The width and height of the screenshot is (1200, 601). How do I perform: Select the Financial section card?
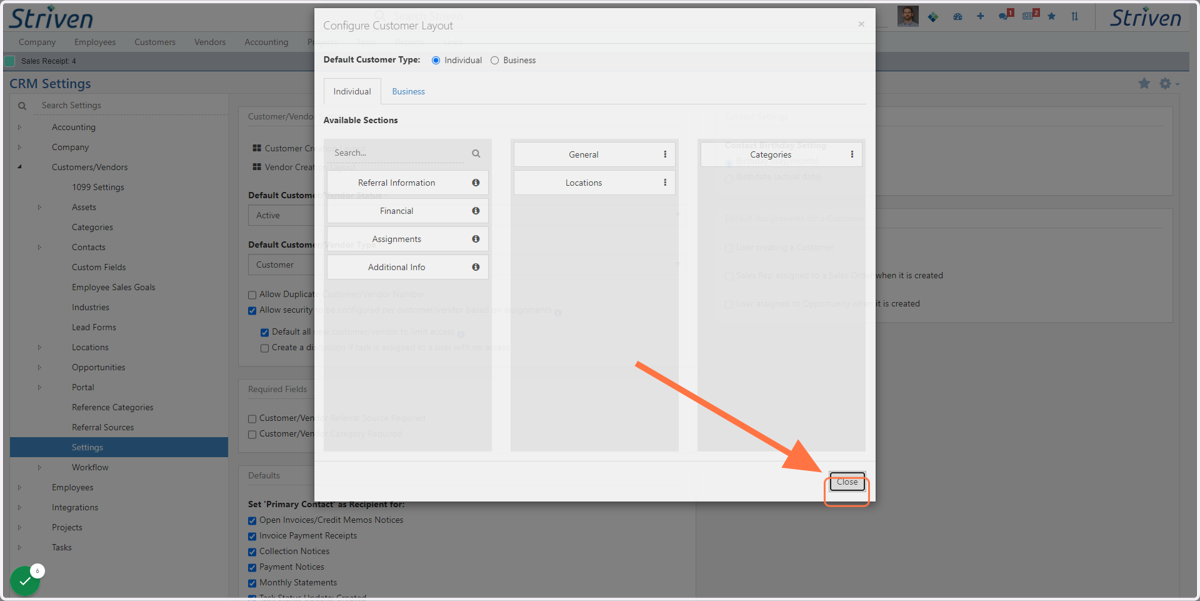408,211
